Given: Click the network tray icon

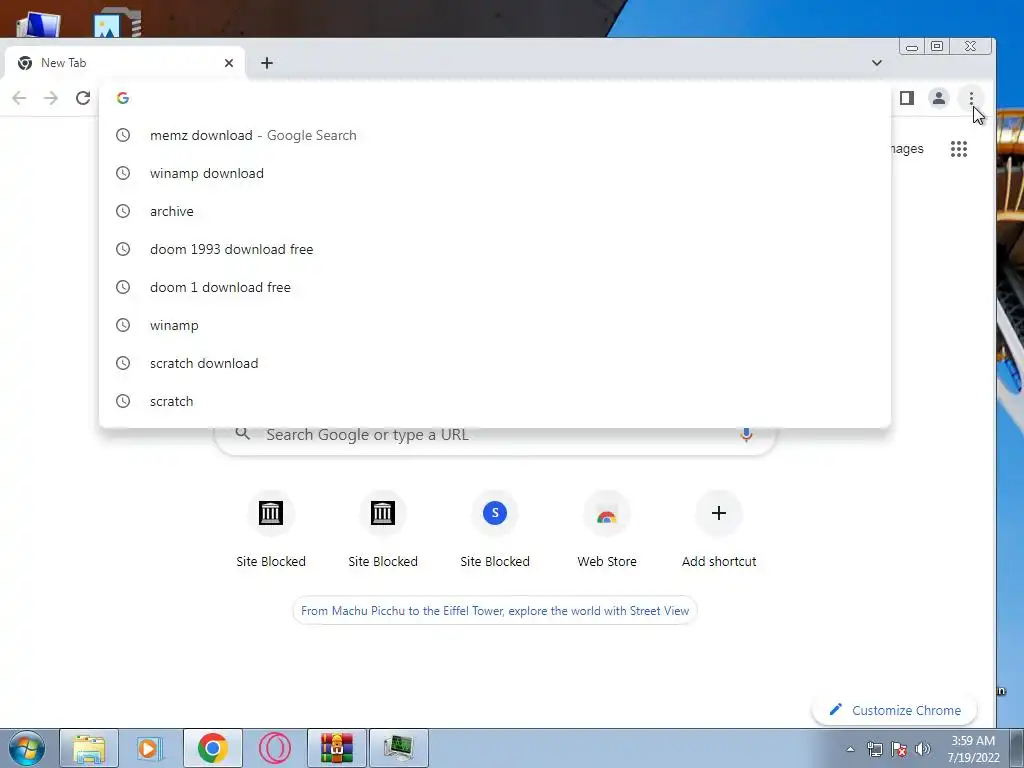Looking at the screenshot, I should click(874, 749).
